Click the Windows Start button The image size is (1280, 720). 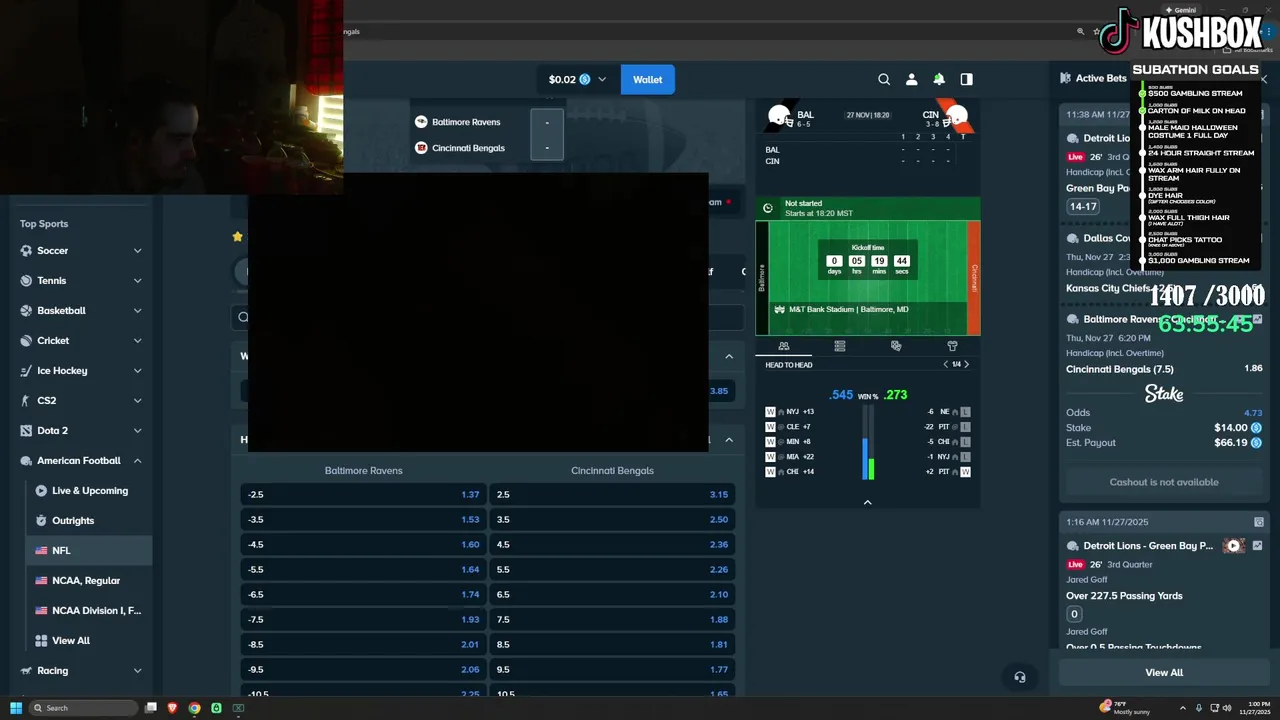coord(16,708)
